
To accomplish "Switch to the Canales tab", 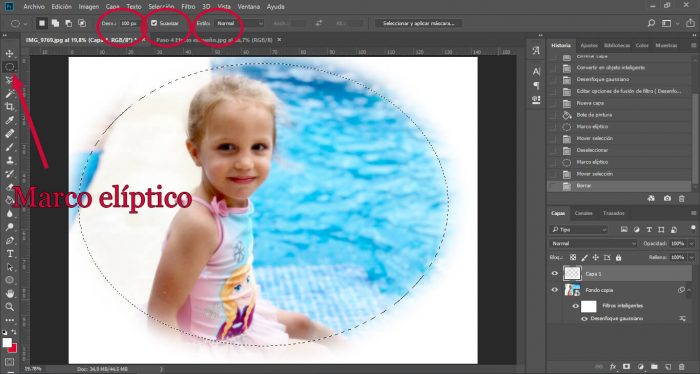I will tap(583, 213).
